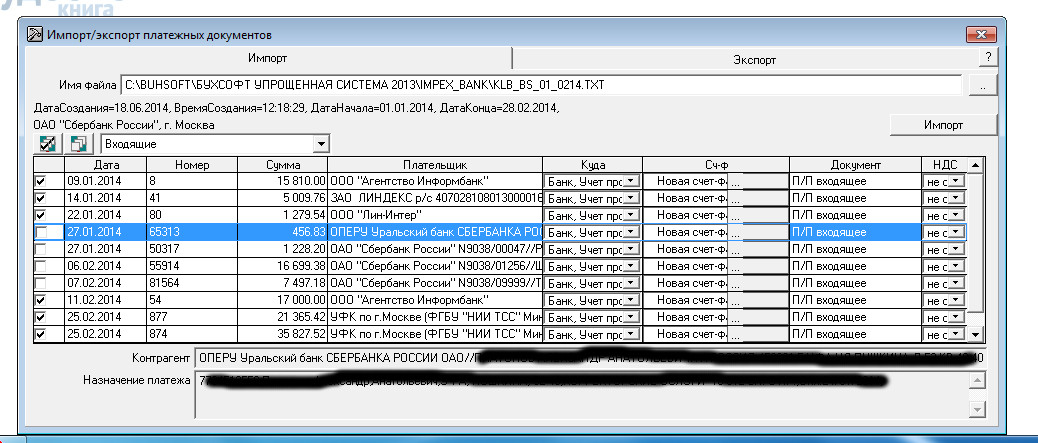The image size is (1038, 443).
Task: Click the select-all checkmark icon button
Action: click(x=47, y=144)
